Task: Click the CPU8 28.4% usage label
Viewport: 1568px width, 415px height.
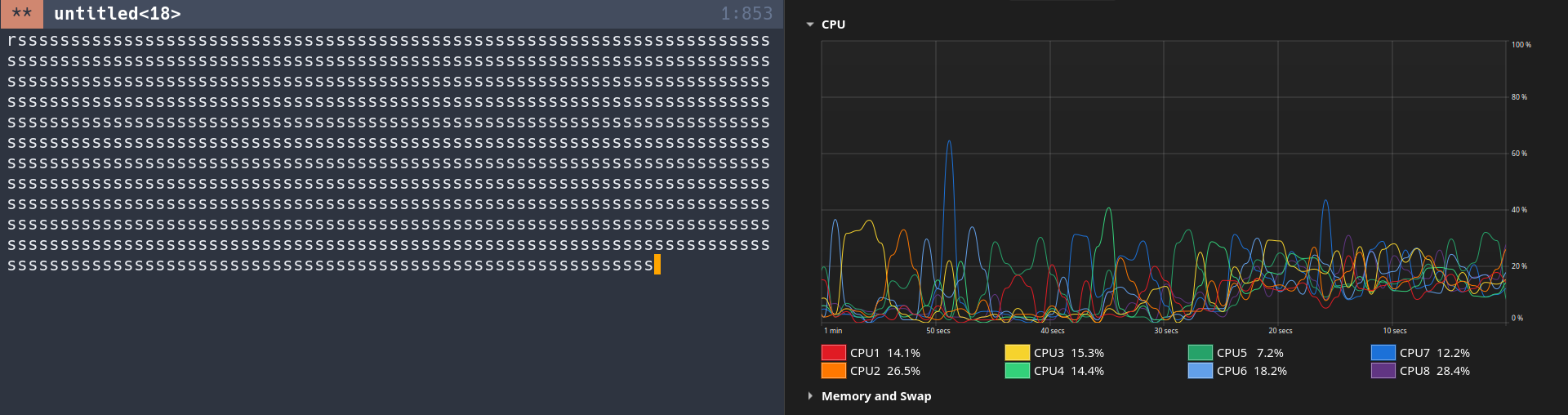Action: (1434, 371)
